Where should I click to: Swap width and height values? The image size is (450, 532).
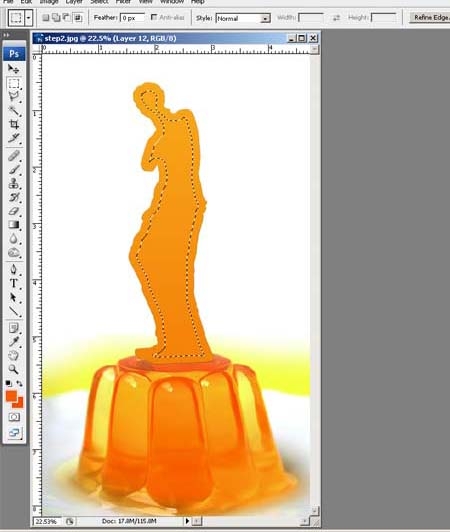coord(336,18)
